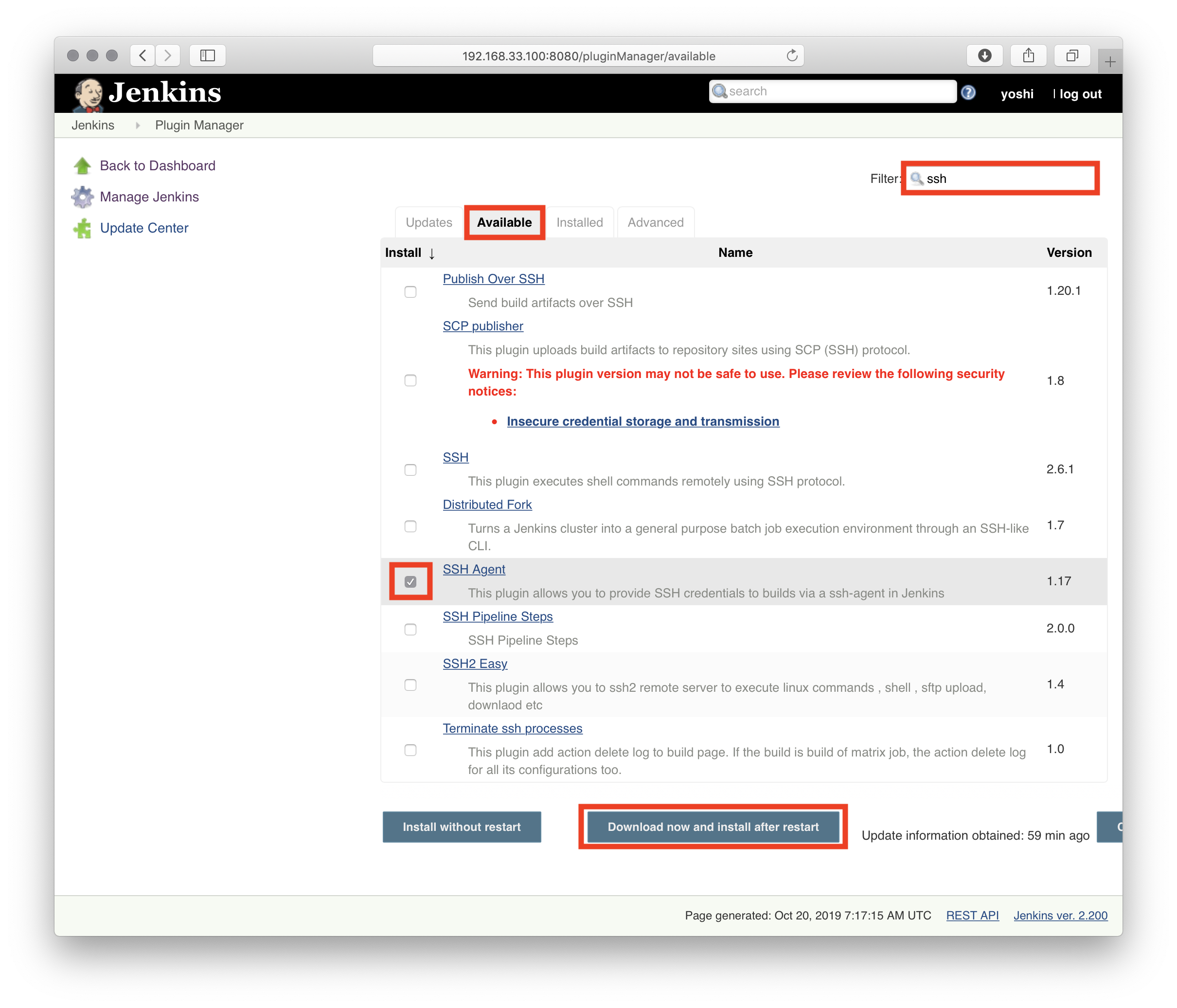The height and width of the screenshot is (1008, 1177).
Task: Open the SSH Agent plugin link
Action: click(x=474, y=569)
